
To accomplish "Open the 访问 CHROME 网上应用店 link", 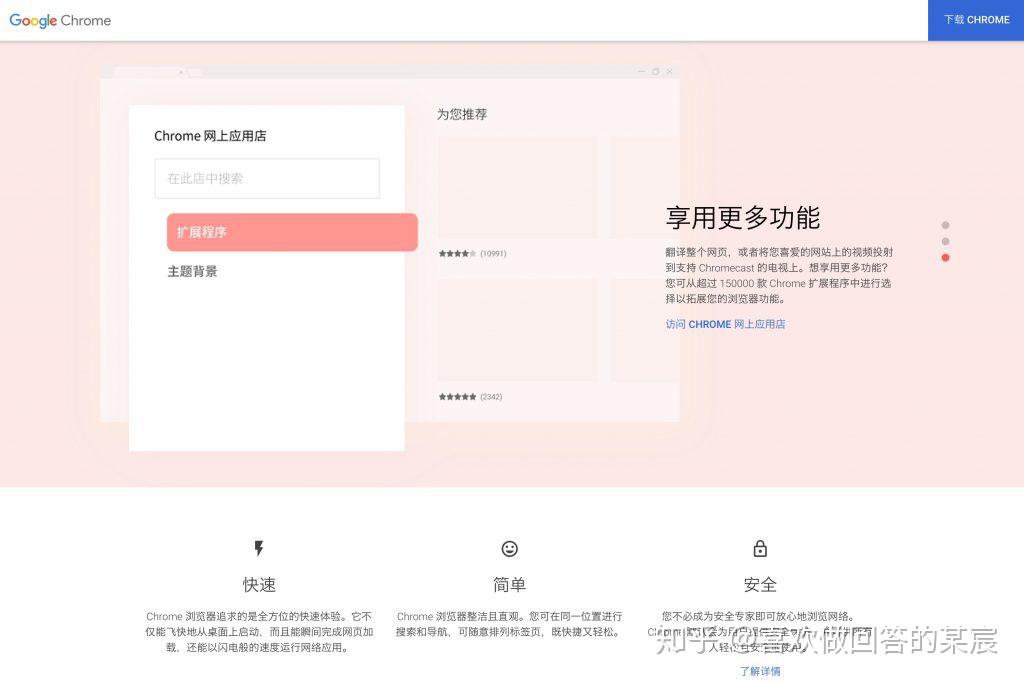I will (725, 324).
